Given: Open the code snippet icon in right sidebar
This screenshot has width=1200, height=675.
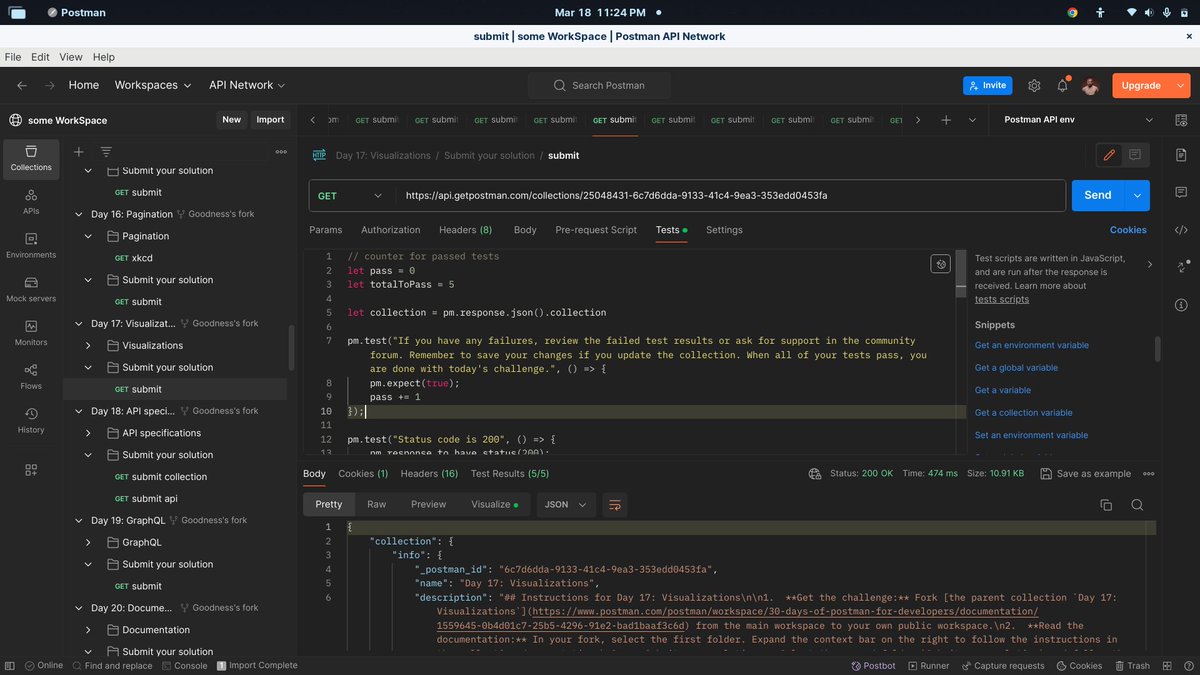Looking at the screenshot, I should pos(1181,229).
